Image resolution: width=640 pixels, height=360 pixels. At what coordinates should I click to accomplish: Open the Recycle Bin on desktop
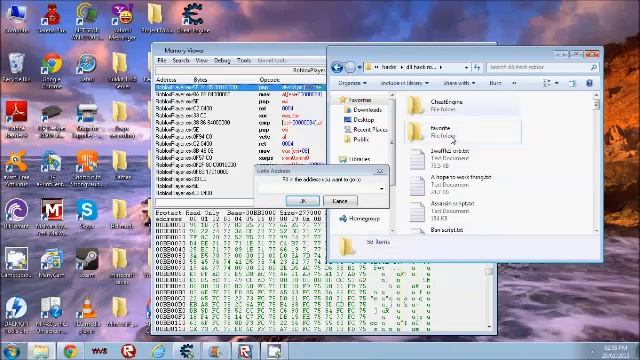point(16,67)
